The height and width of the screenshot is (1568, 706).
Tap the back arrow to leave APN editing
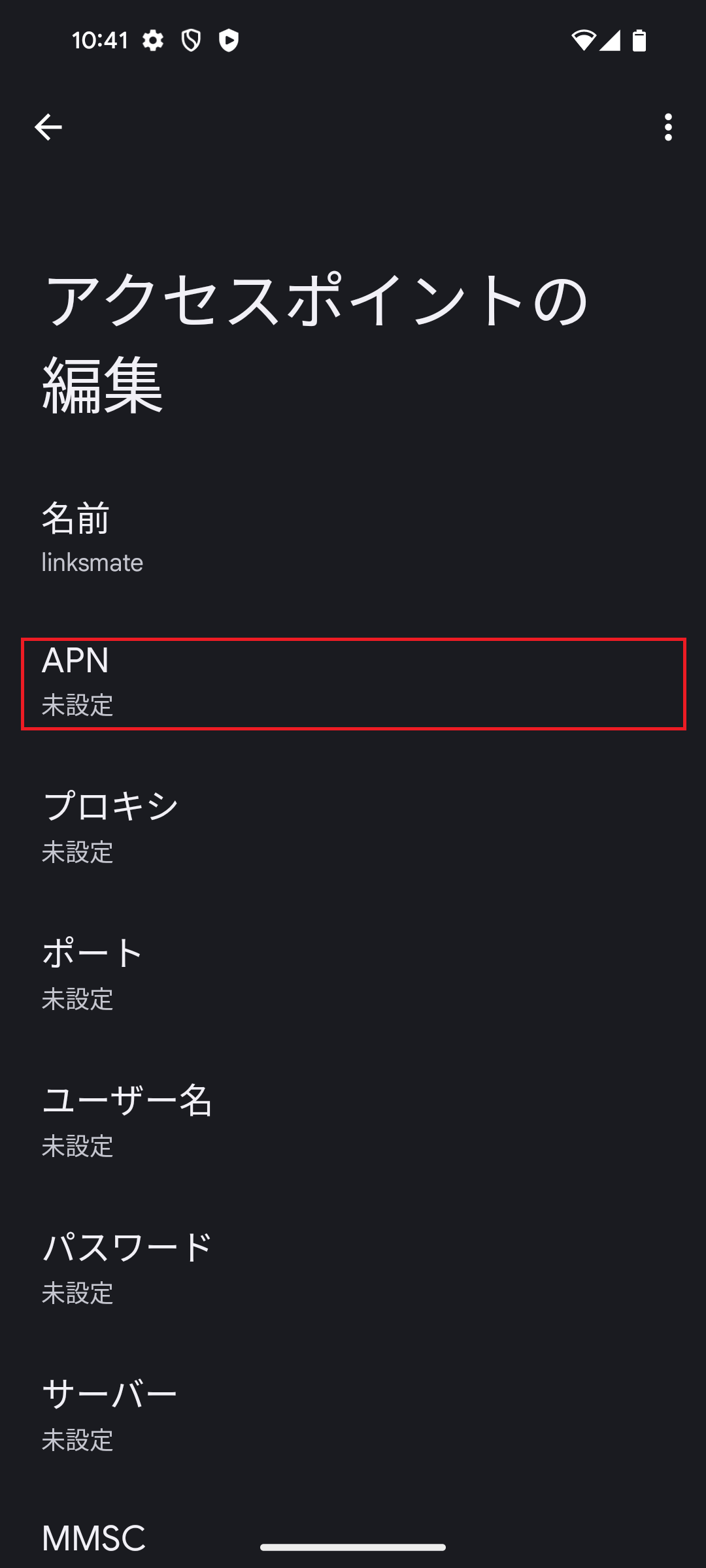(x=47, y=127)
